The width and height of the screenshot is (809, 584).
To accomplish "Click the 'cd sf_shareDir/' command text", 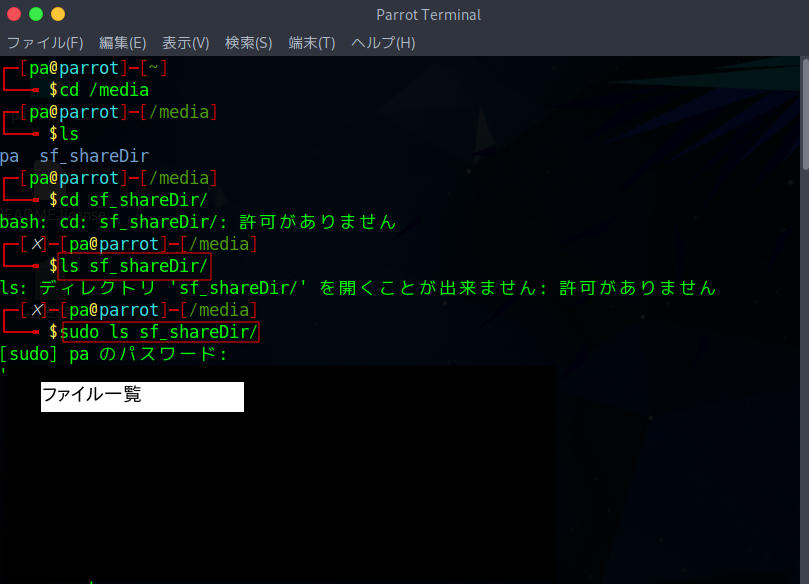I will (134, 200).
